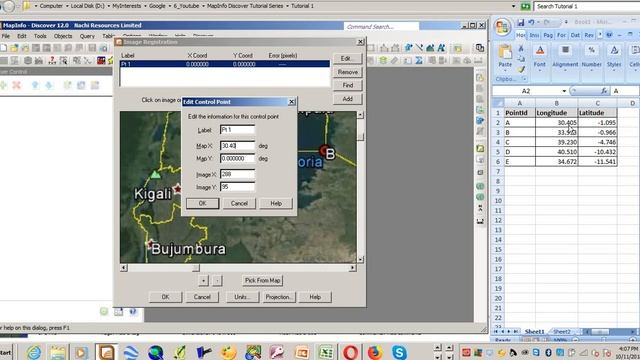Screen dimensions: 640x360
Task: Open the Excel Page Layout tab
Action: [548, 36]
